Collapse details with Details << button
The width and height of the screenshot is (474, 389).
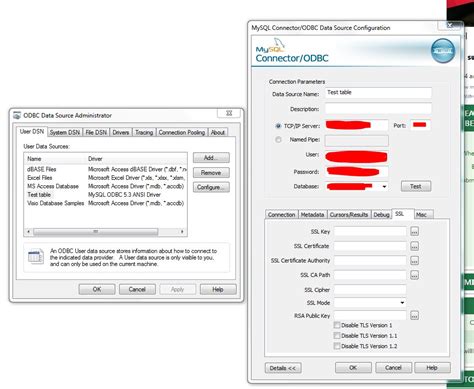(x=283, y=368)
